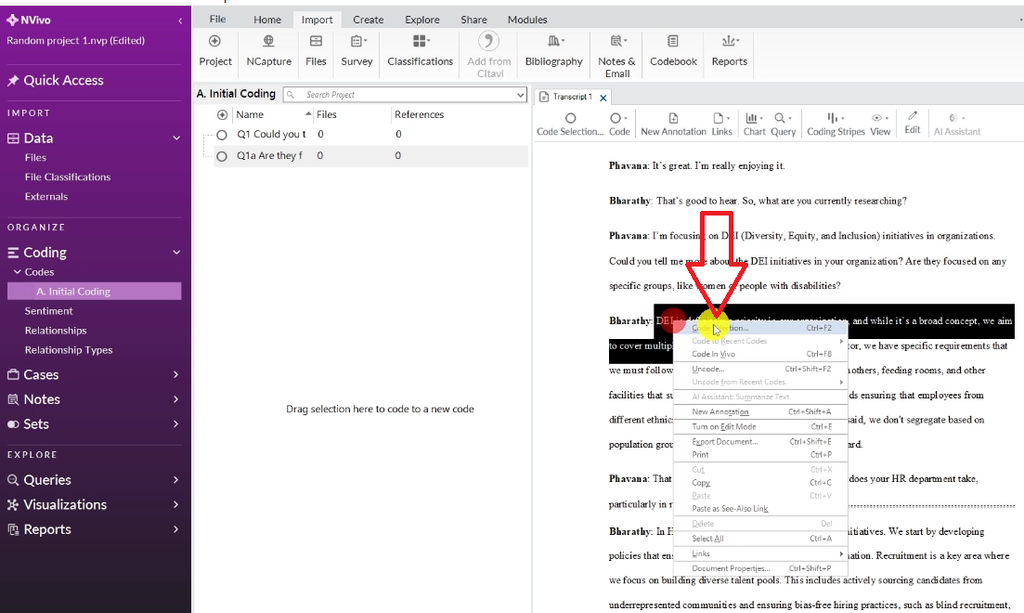Open the Classifications import menu
This screenshot has width=1024, height=613.
coord(420,51)
